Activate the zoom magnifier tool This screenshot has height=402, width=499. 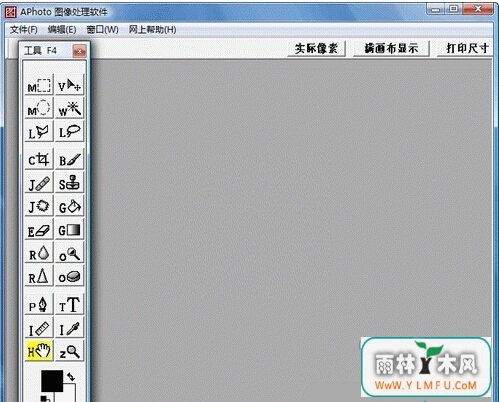pos(69,351)
